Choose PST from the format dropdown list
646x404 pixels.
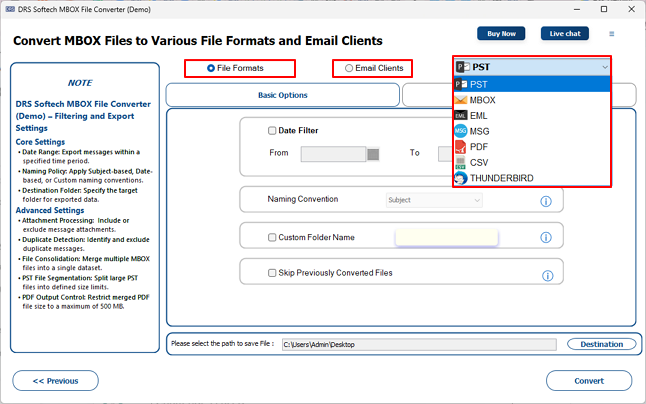[x=531, y=84]
